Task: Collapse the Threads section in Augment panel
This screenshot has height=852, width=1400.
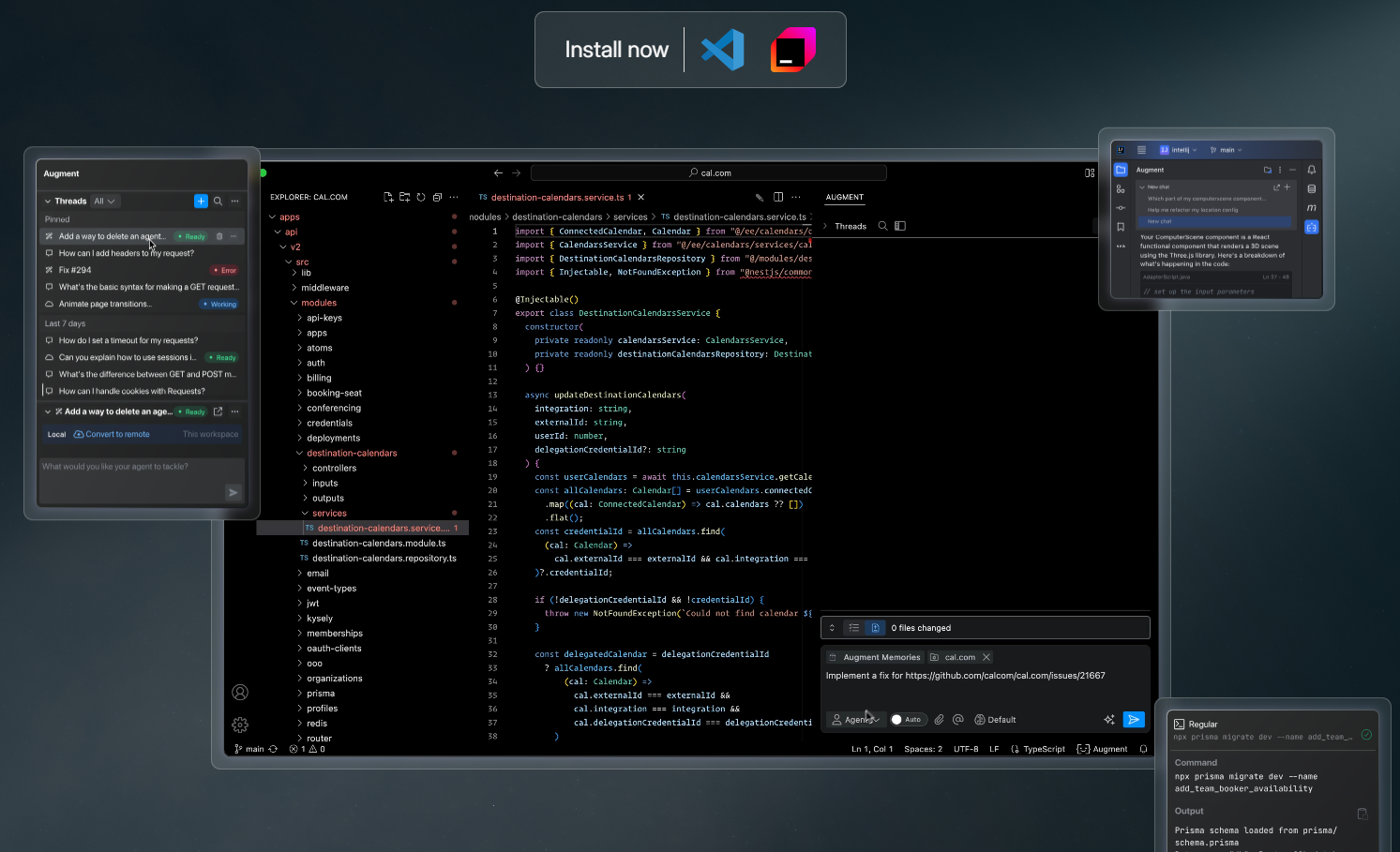Action: pos(48,201)
